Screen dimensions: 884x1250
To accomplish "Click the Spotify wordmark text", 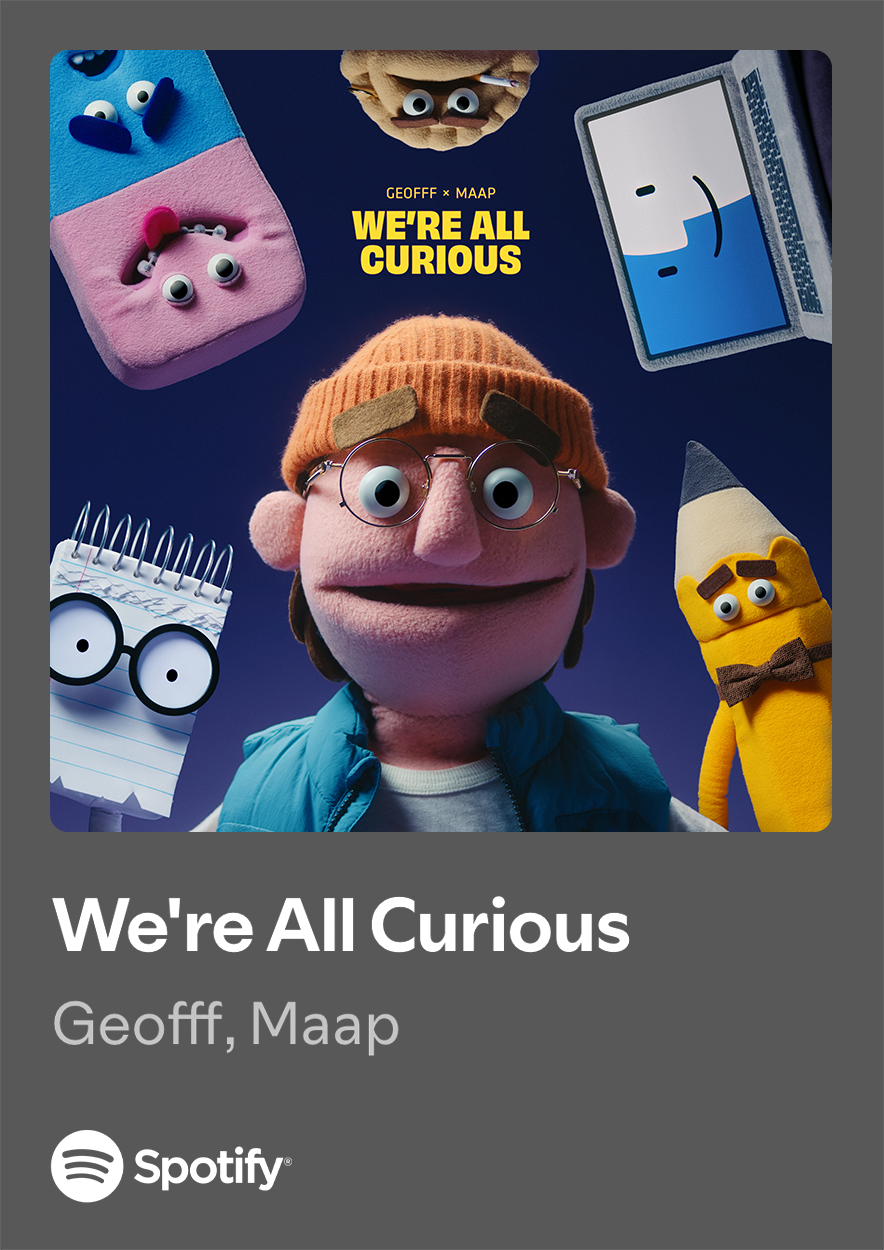I will tap(213, 1168).
